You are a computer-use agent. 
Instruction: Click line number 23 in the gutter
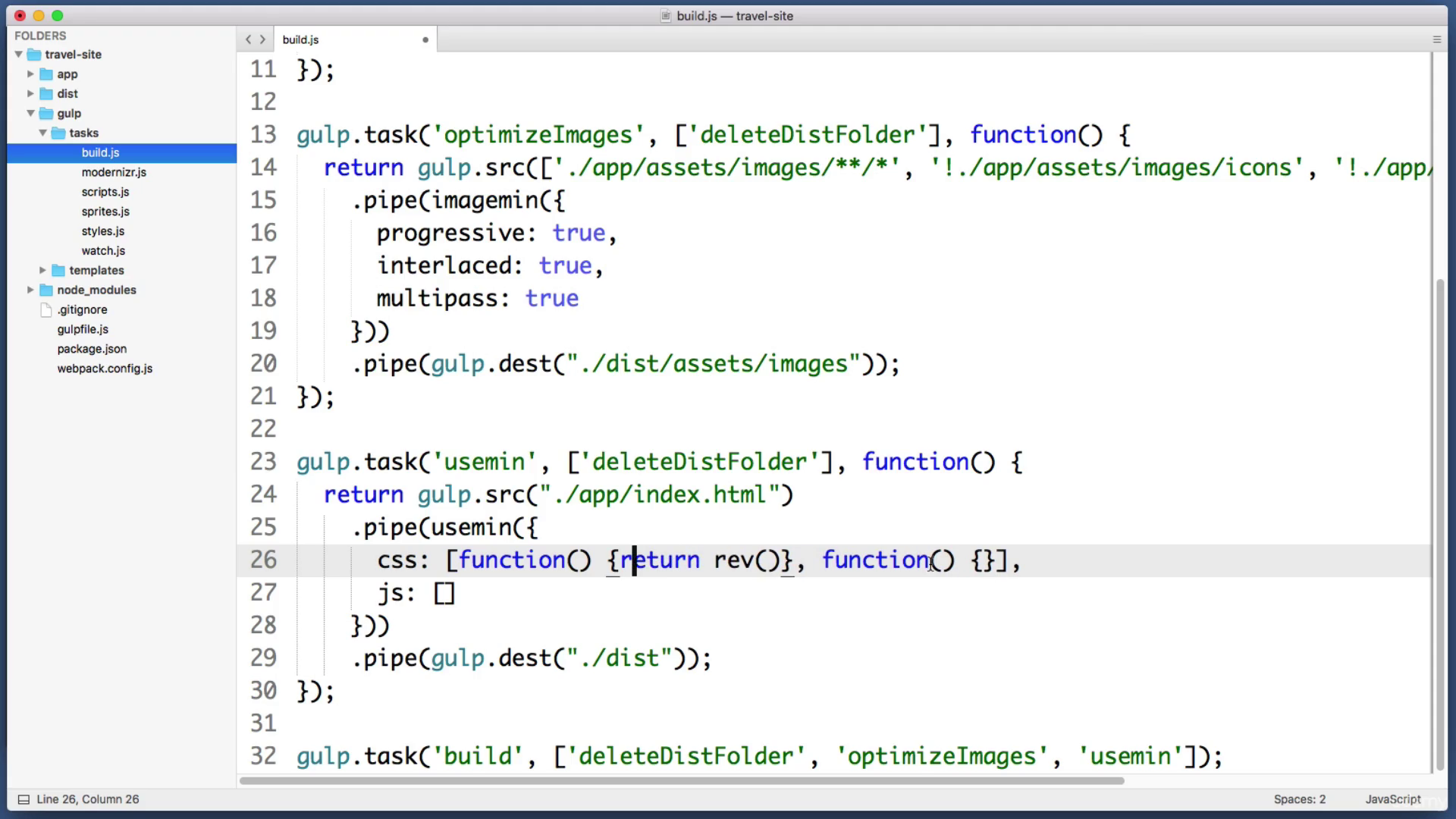pos(263,462)
